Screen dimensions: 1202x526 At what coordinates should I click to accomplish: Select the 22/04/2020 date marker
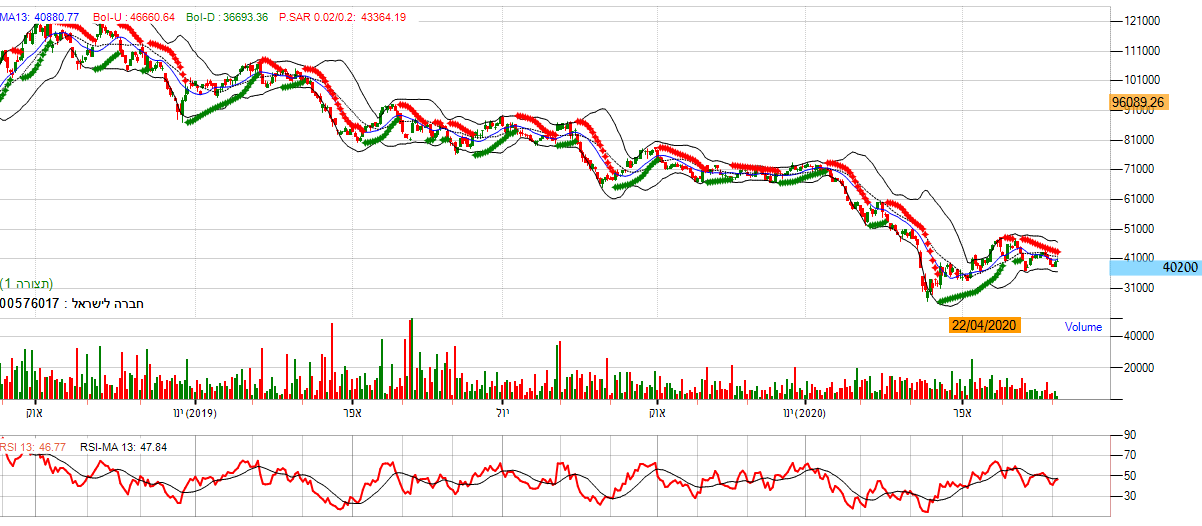pos(984,325)
